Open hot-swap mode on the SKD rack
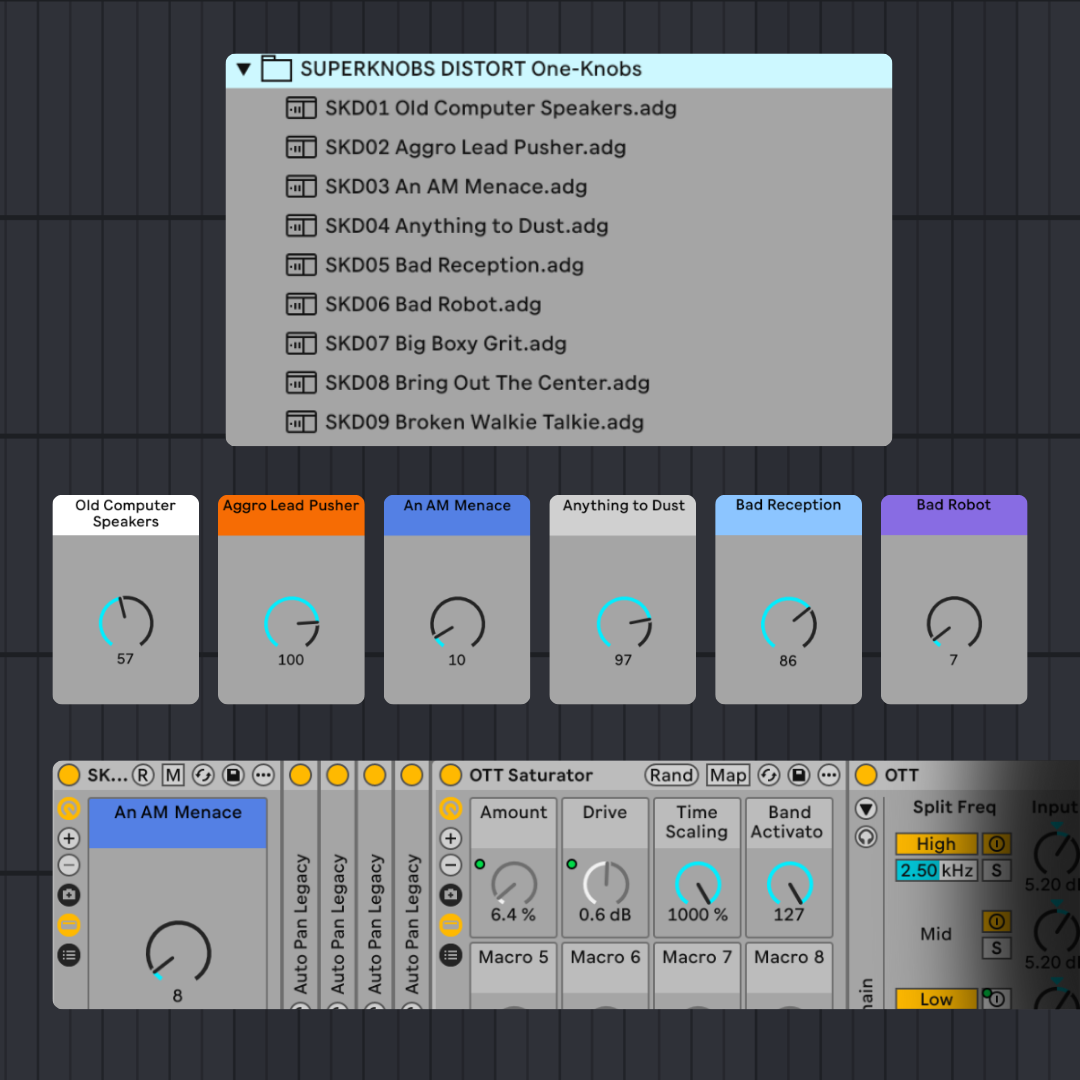The height and width of the screenshot is (1080, 1080). coord(204,776)
